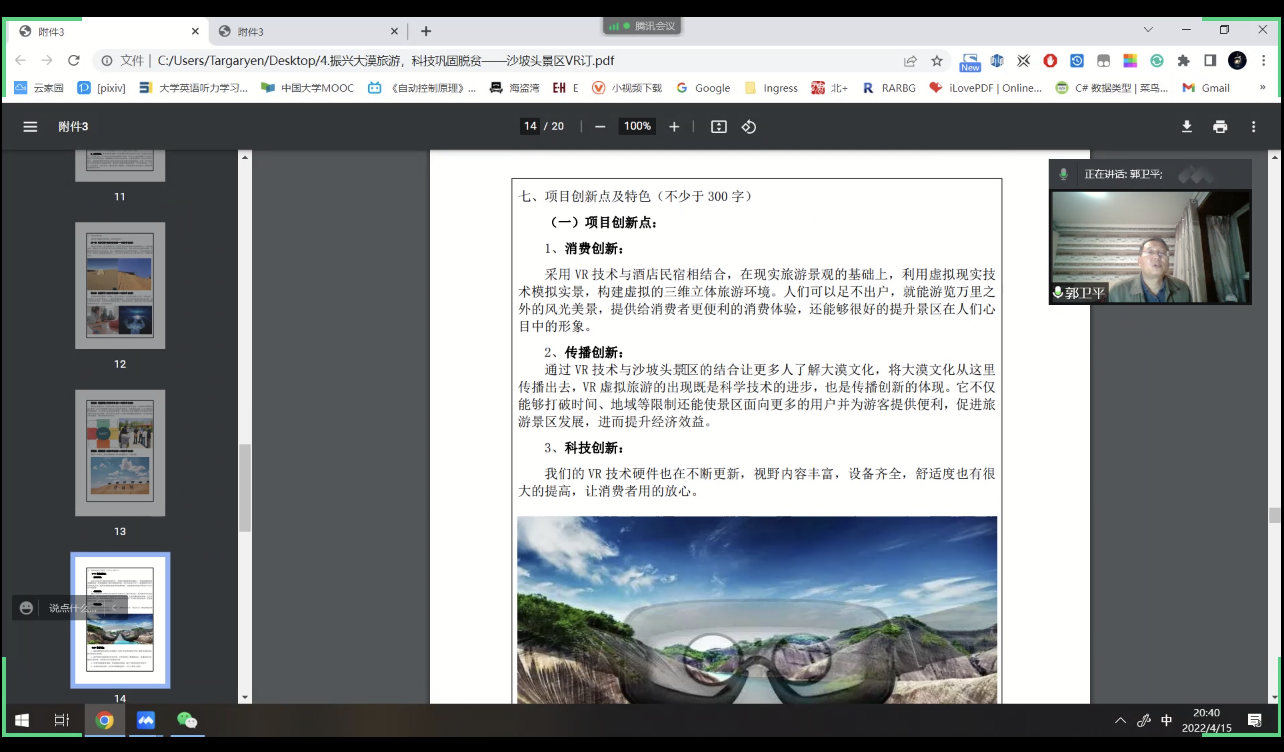The width and height of the screenshot is (1284, 752).
Task: Click the page number input field
Action: pyautogui.click(x=530, y=127)
